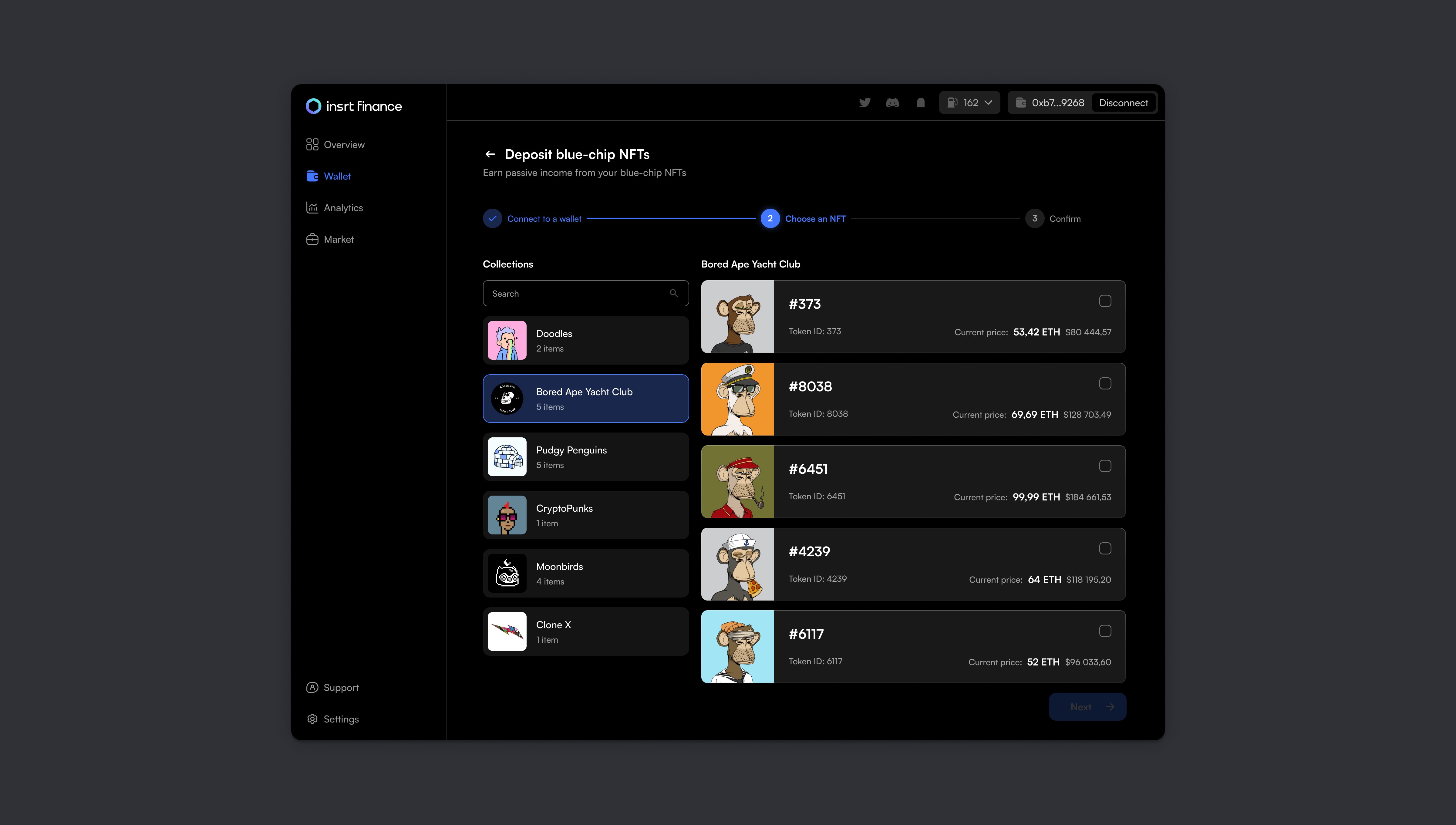Image resolution: width=1456 pixels, height=825 pixels.
Task: Click the wallet address icon
Action: [x=1021, y=103]
